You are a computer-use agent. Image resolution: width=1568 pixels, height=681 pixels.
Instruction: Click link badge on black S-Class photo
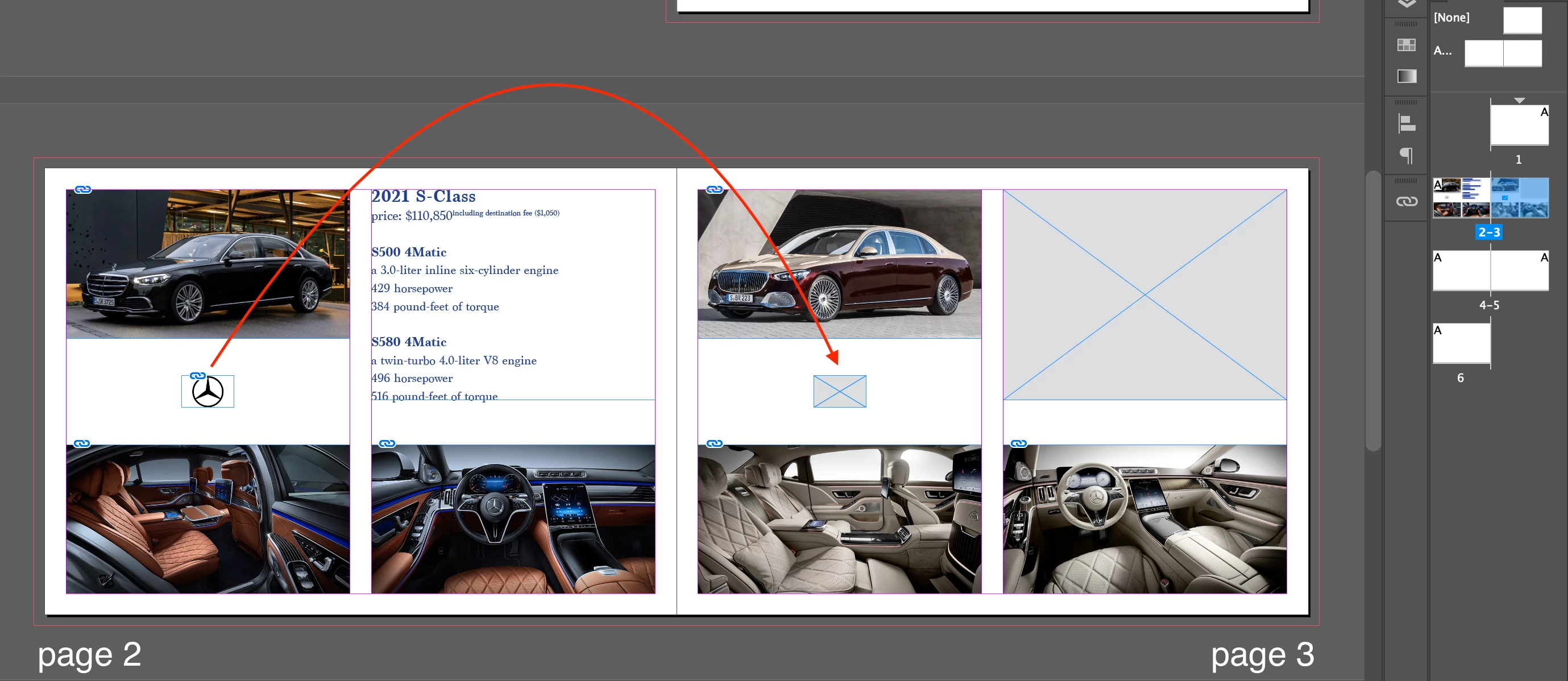click(x=83, y=190)
